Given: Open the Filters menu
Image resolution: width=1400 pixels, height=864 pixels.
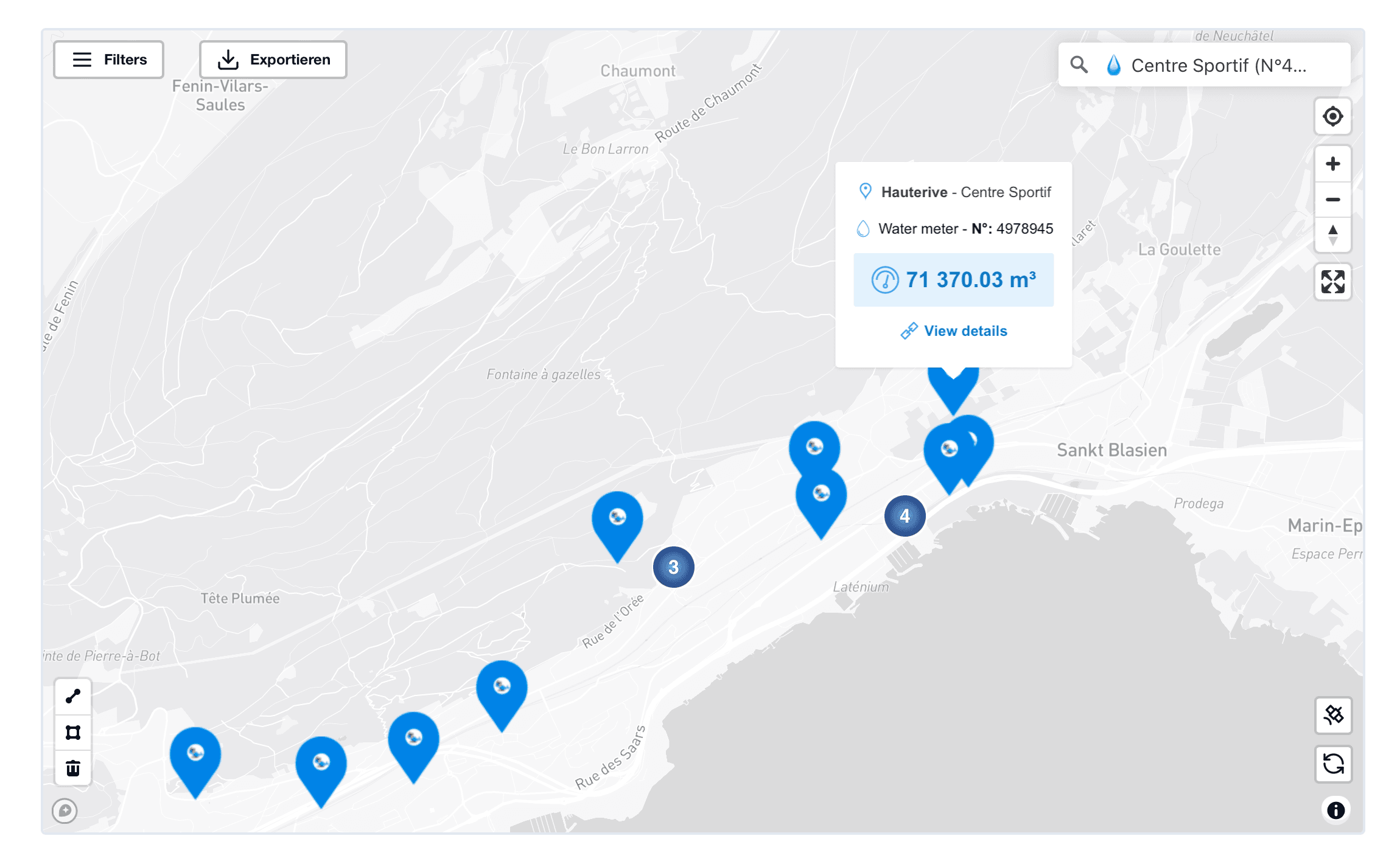Looking at the screenshot, I should (x=108, y=60).
